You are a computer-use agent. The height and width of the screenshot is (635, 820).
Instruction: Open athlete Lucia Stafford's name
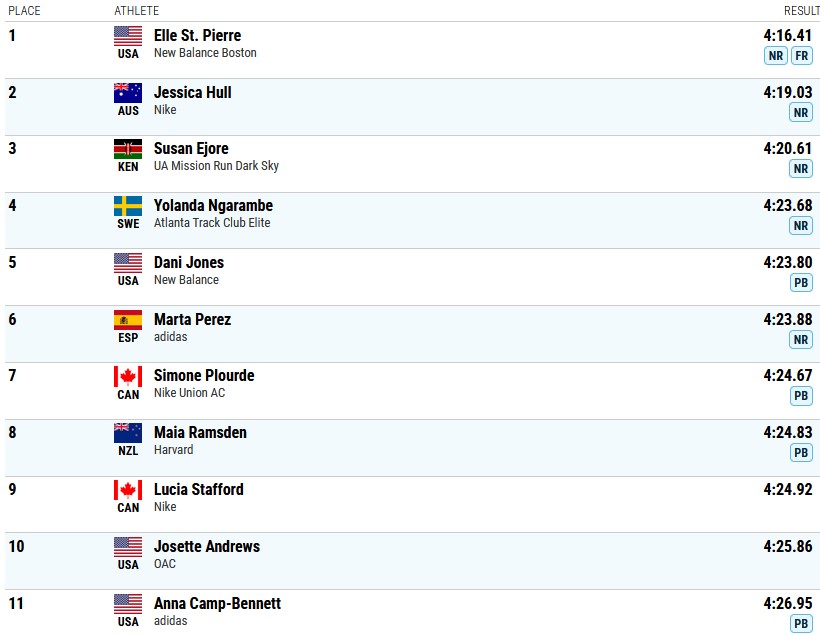click(198, 489)
